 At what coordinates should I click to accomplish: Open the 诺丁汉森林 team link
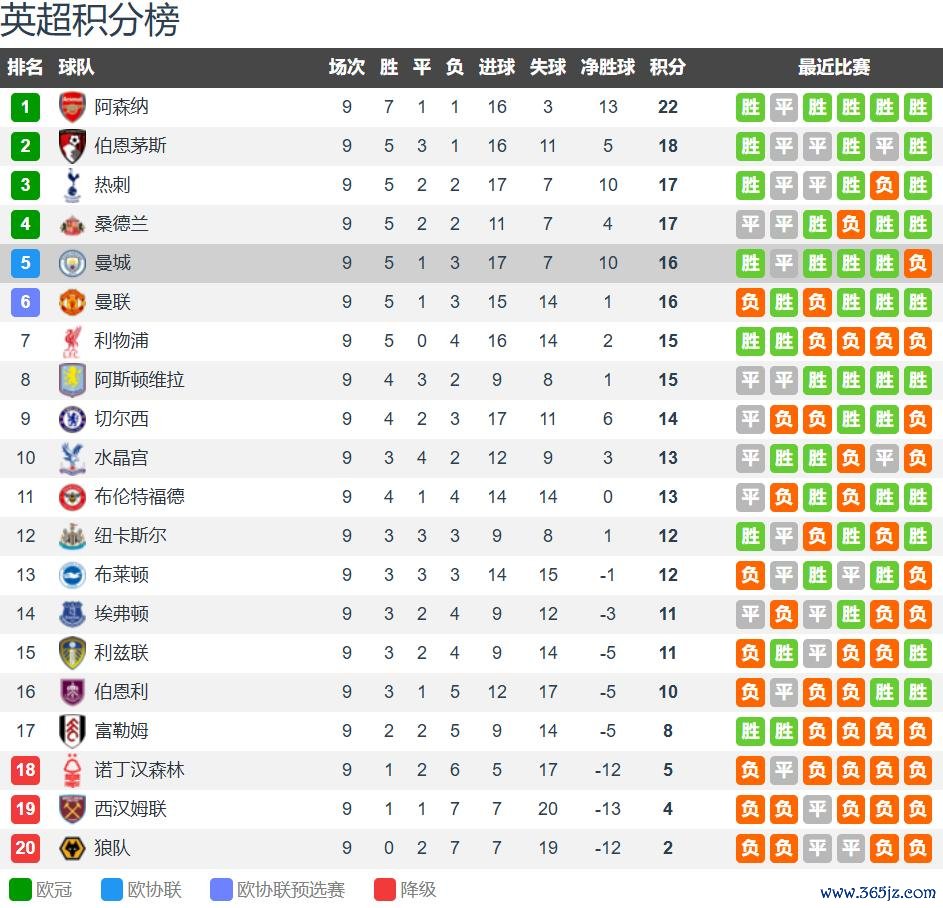(x=139, y=770)
